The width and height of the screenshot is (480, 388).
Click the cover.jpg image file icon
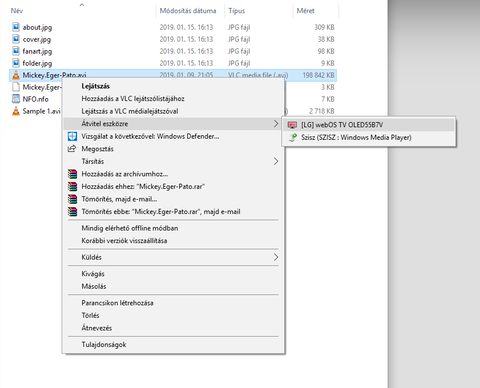[x=16, y=39]
